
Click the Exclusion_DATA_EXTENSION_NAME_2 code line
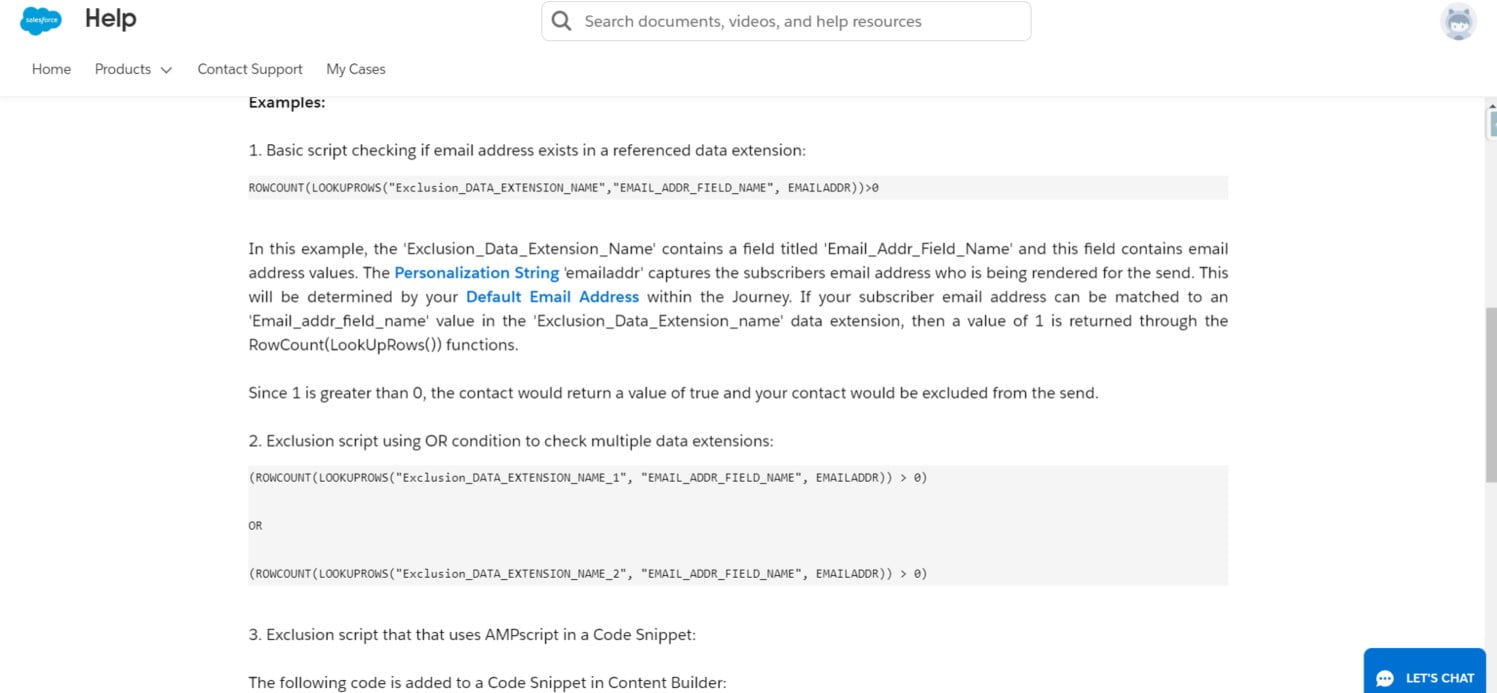(x=587, y=574)
